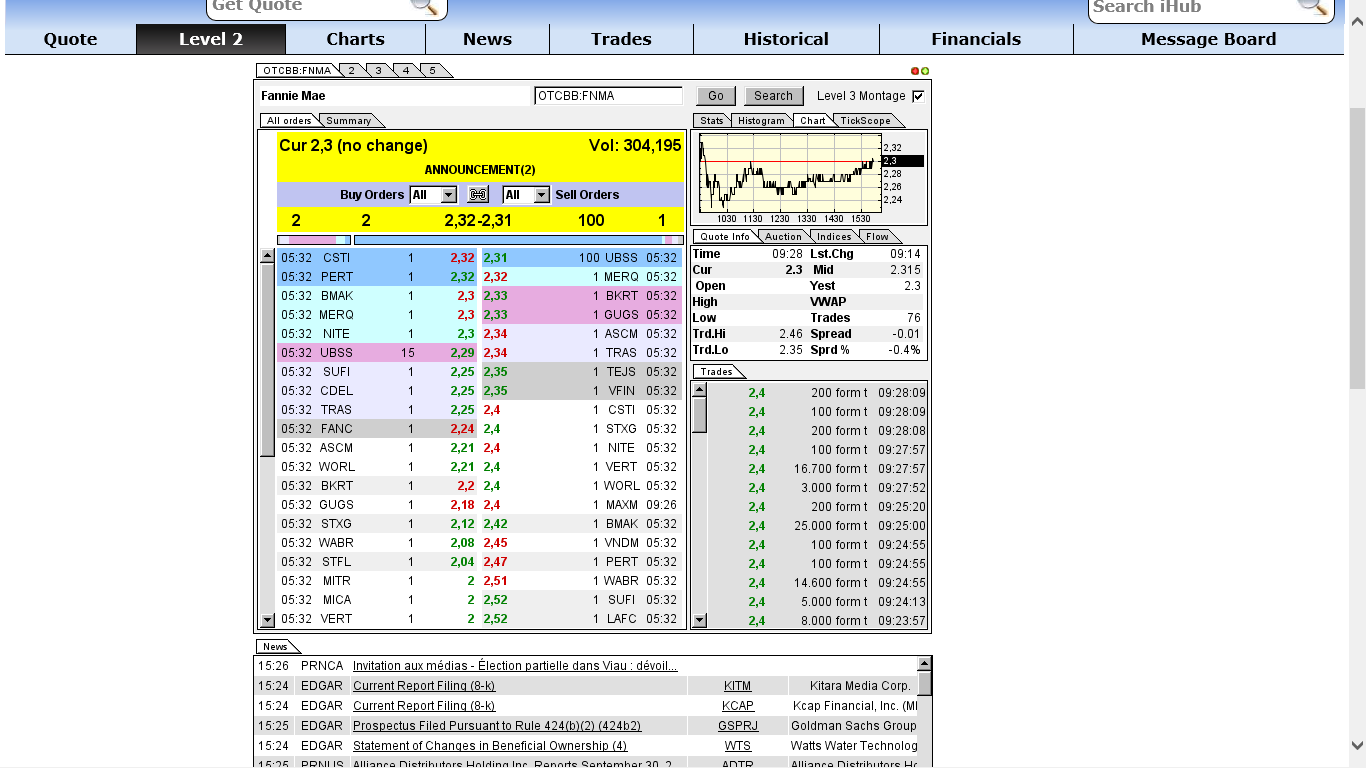This screenshot has width=1366, height=768.
Task: Switch to the Auction tab
Action: [784, 236]
